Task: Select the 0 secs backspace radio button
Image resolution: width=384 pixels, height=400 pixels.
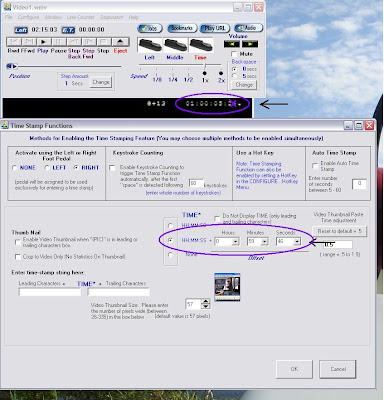Action: (235, 69)
